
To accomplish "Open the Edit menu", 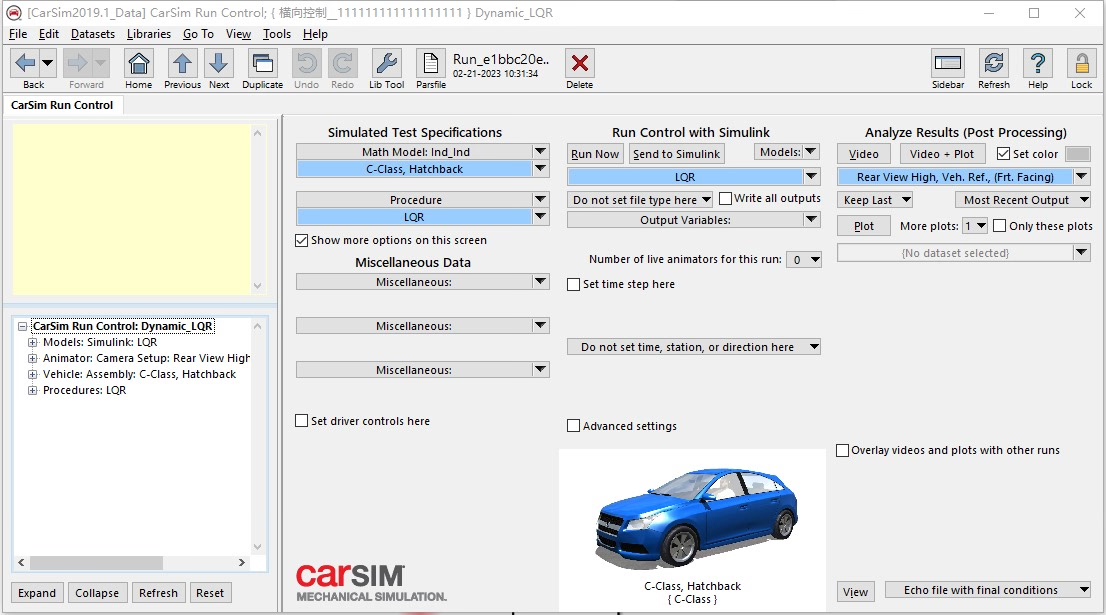I will pyautogui.click(x=49, y=34).
